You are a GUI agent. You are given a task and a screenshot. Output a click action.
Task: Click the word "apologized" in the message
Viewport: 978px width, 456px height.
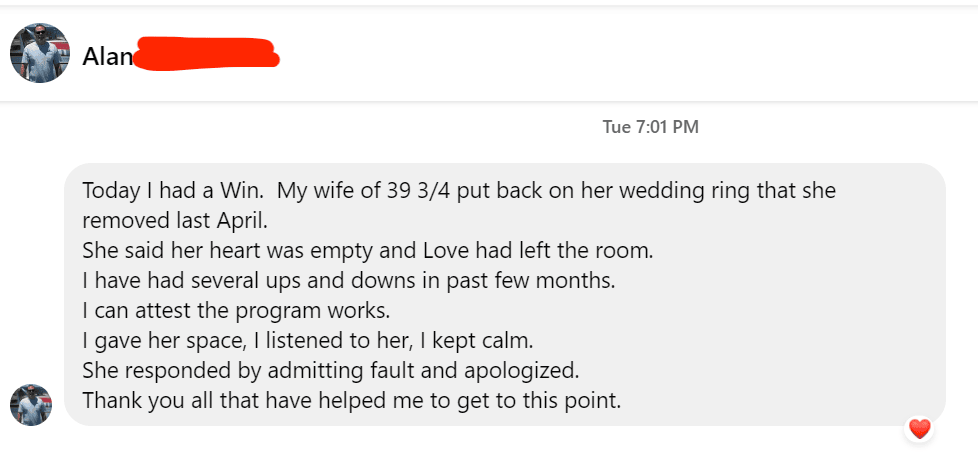(x=526, y=370)
